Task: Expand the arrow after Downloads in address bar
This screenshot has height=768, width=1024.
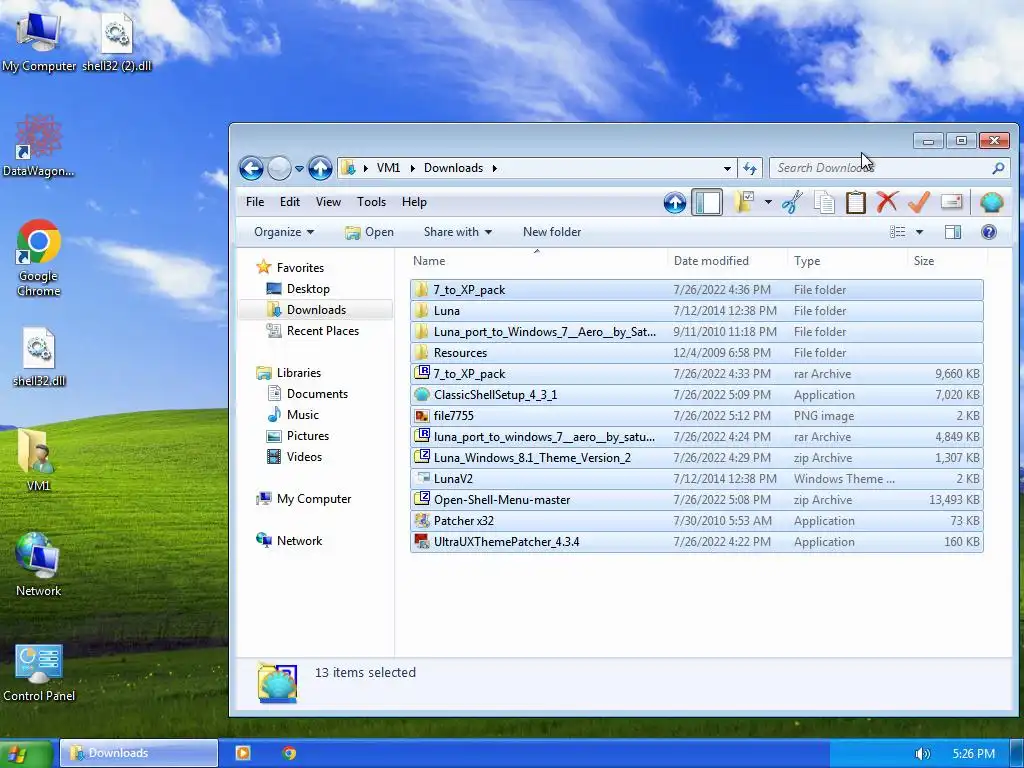Action: tap(494, 168)
